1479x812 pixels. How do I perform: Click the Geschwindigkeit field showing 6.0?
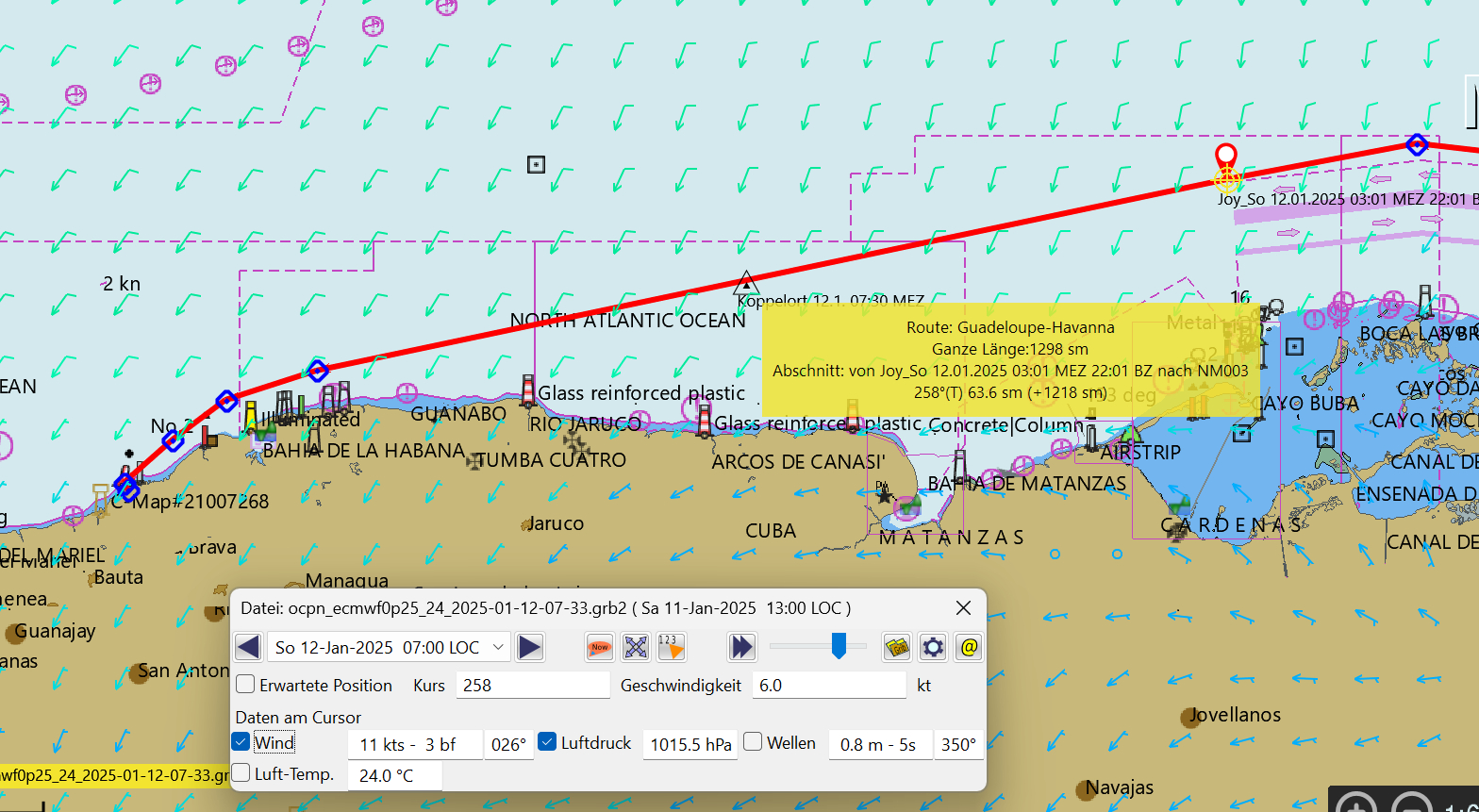829,685
